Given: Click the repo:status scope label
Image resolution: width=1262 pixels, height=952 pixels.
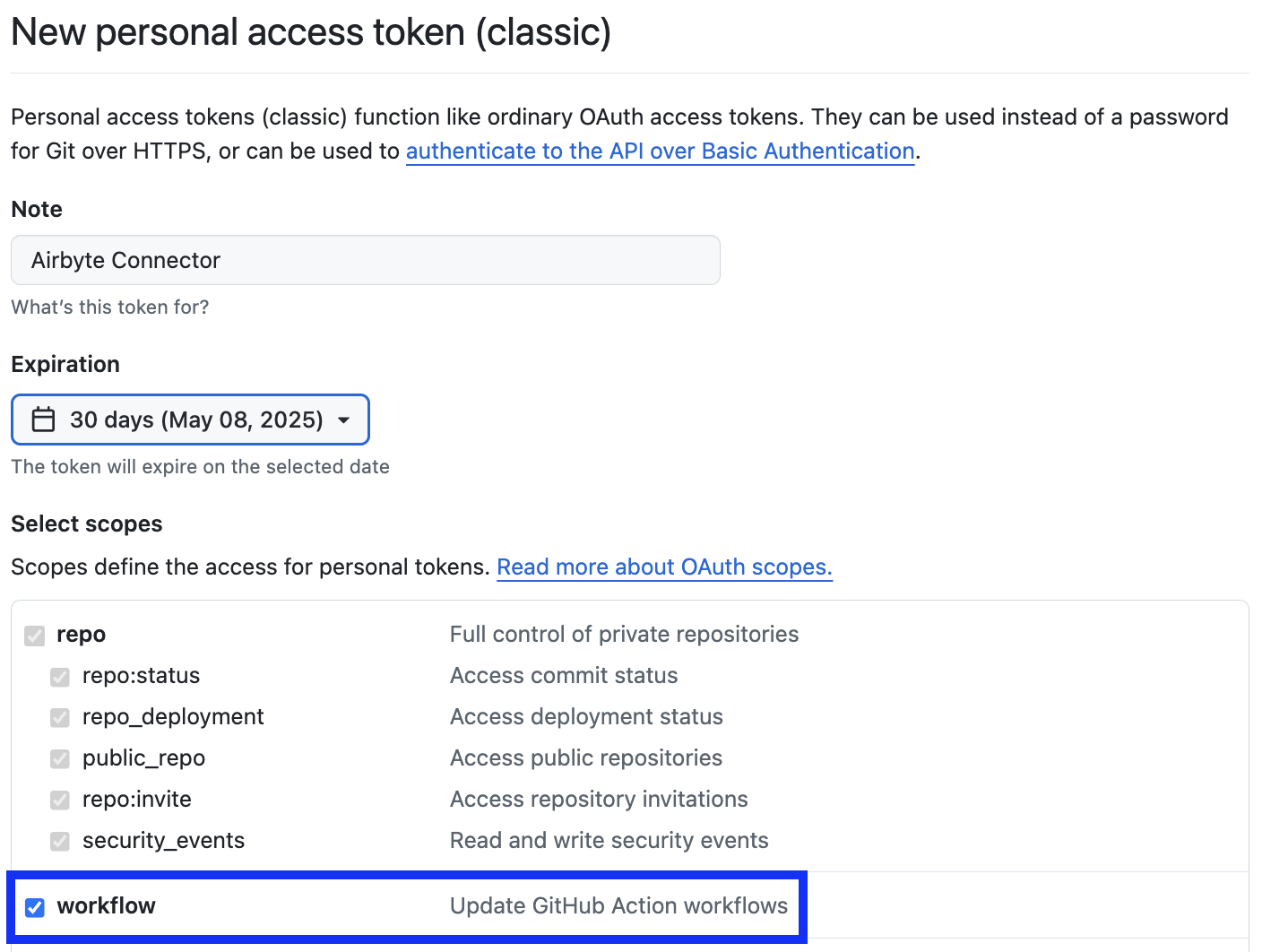Looking at the screenshot, I should point(141,676).
